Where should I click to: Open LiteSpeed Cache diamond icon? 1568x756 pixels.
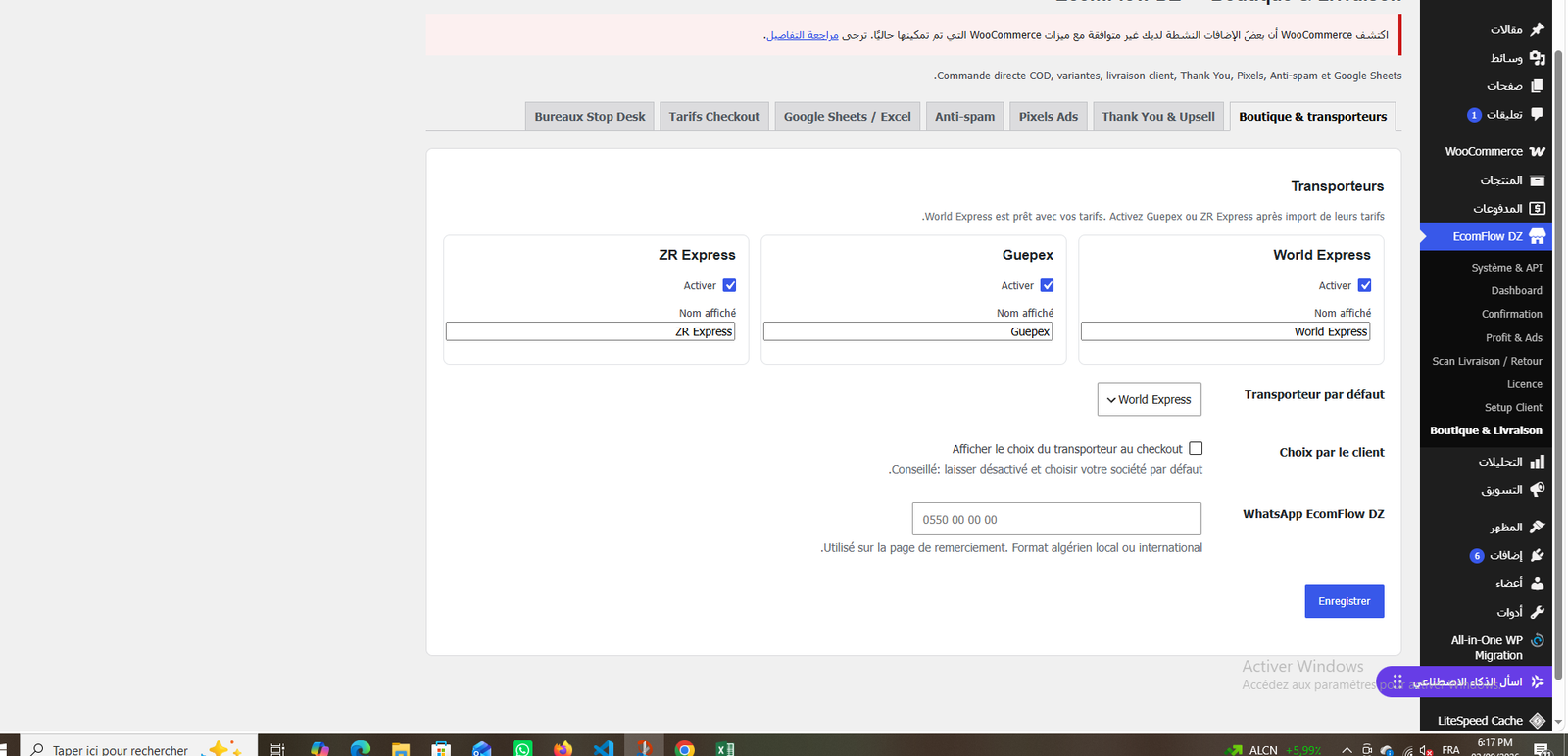(x=1537, y=721)
